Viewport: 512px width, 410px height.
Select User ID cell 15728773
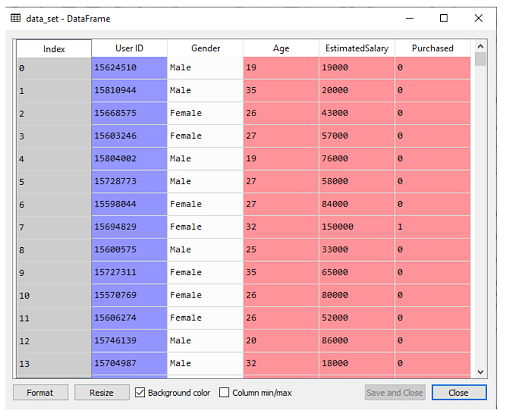pyautogui.click(x=129, y=182)
